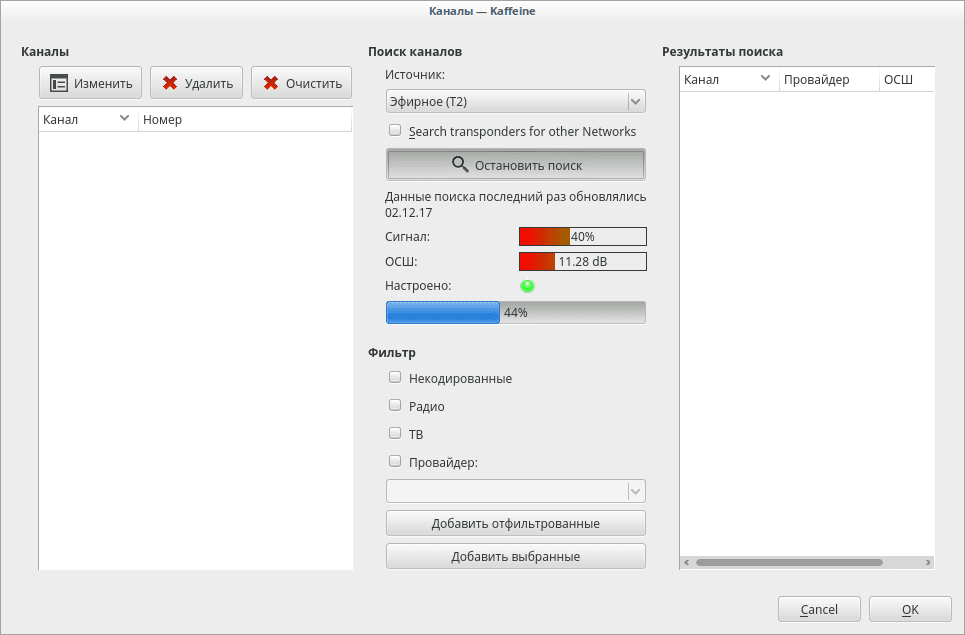Expand the provider filter combo box
This screenshot has height=635, width=965.
pos(515,491)
